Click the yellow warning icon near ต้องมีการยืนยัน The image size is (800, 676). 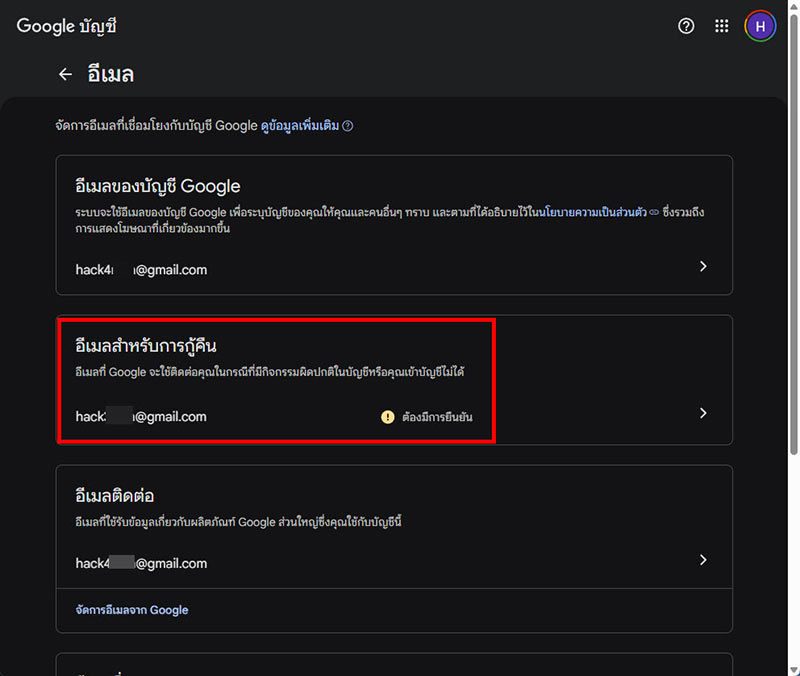pos(388,417)
